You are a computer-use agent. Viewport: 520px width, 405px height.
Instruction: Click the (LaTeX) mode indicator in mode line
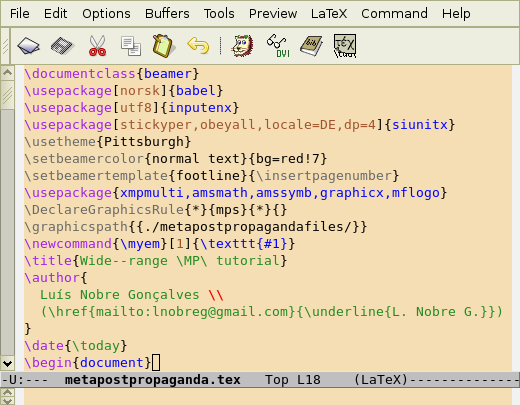coord(381,380)
